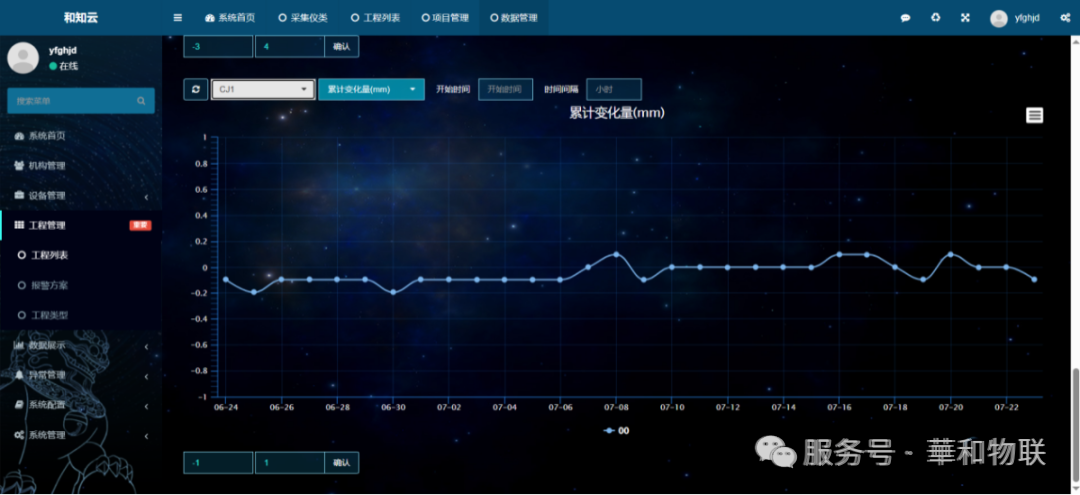This screenshot has width=1080, height=495.
Task: Click the lower range maximum field 1
Action: click(290, 463)
